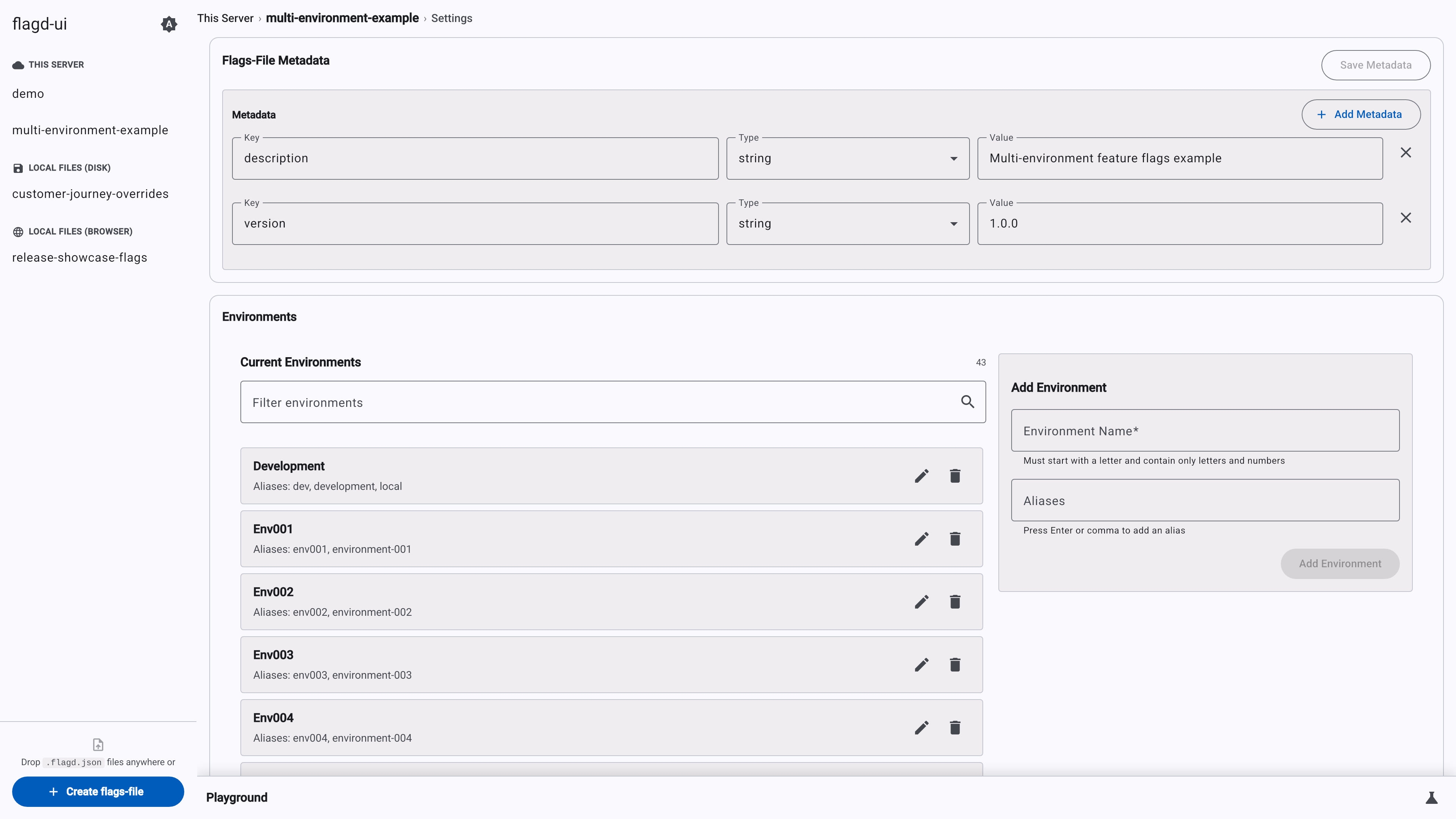Image resolution: width=1456 pixels, height=819 pixels.
Task: Switch to the Playground tab
Action: pyautogui.click(x=237, y=797)
